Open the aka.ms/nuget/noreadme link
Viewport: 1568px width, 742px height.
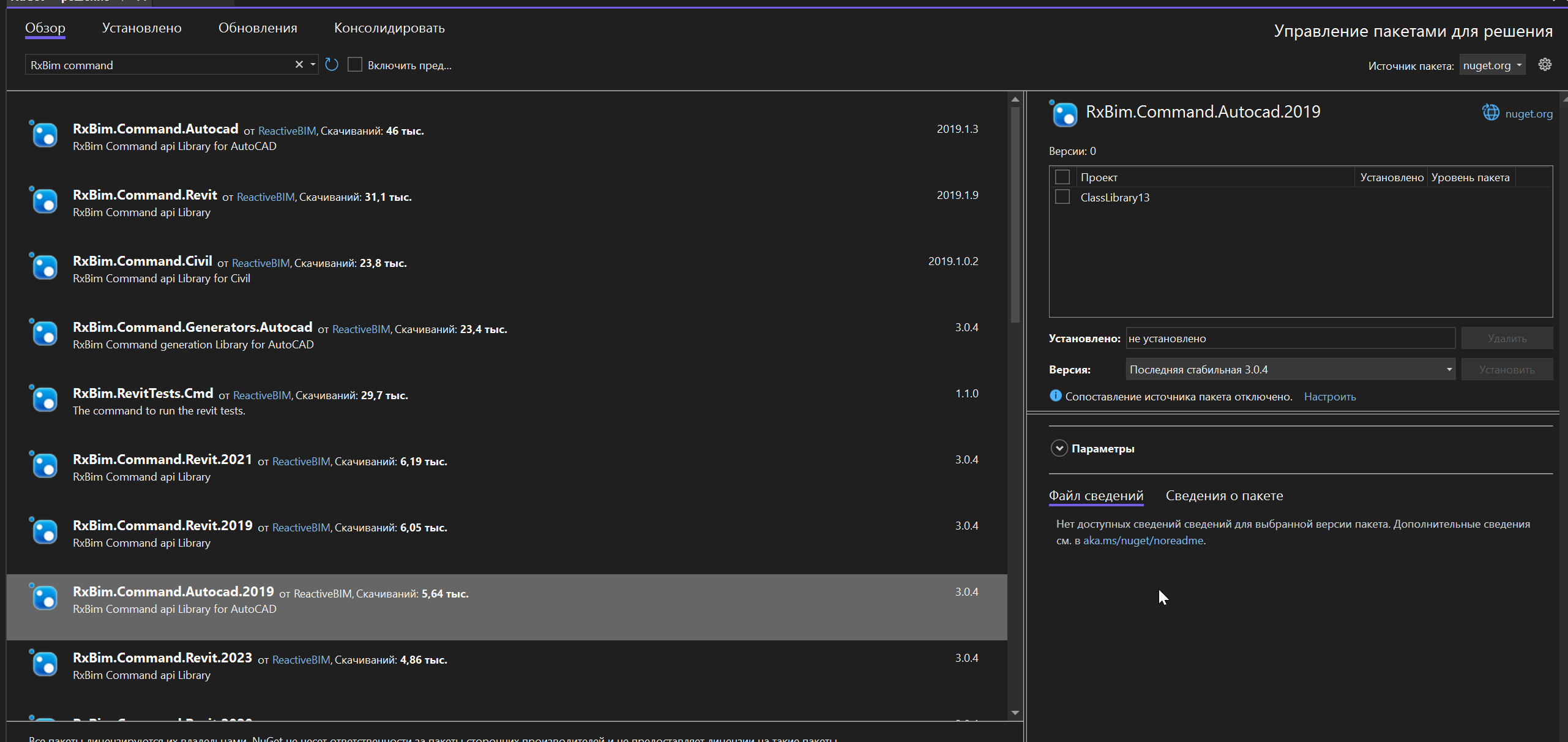click(1143, 541)
